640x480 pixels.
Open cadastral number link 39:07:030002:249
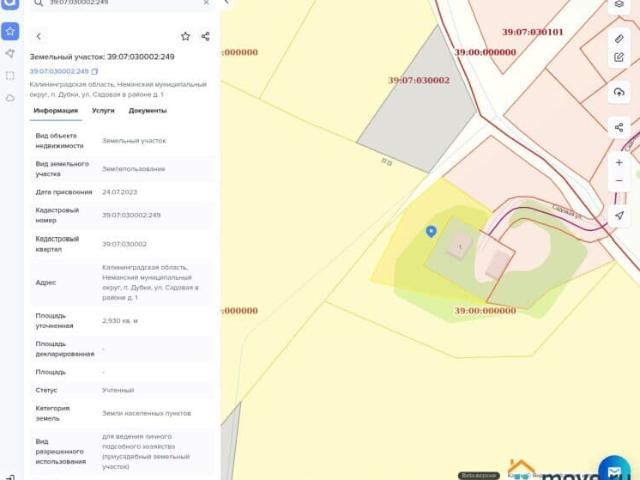pos(59,71)
